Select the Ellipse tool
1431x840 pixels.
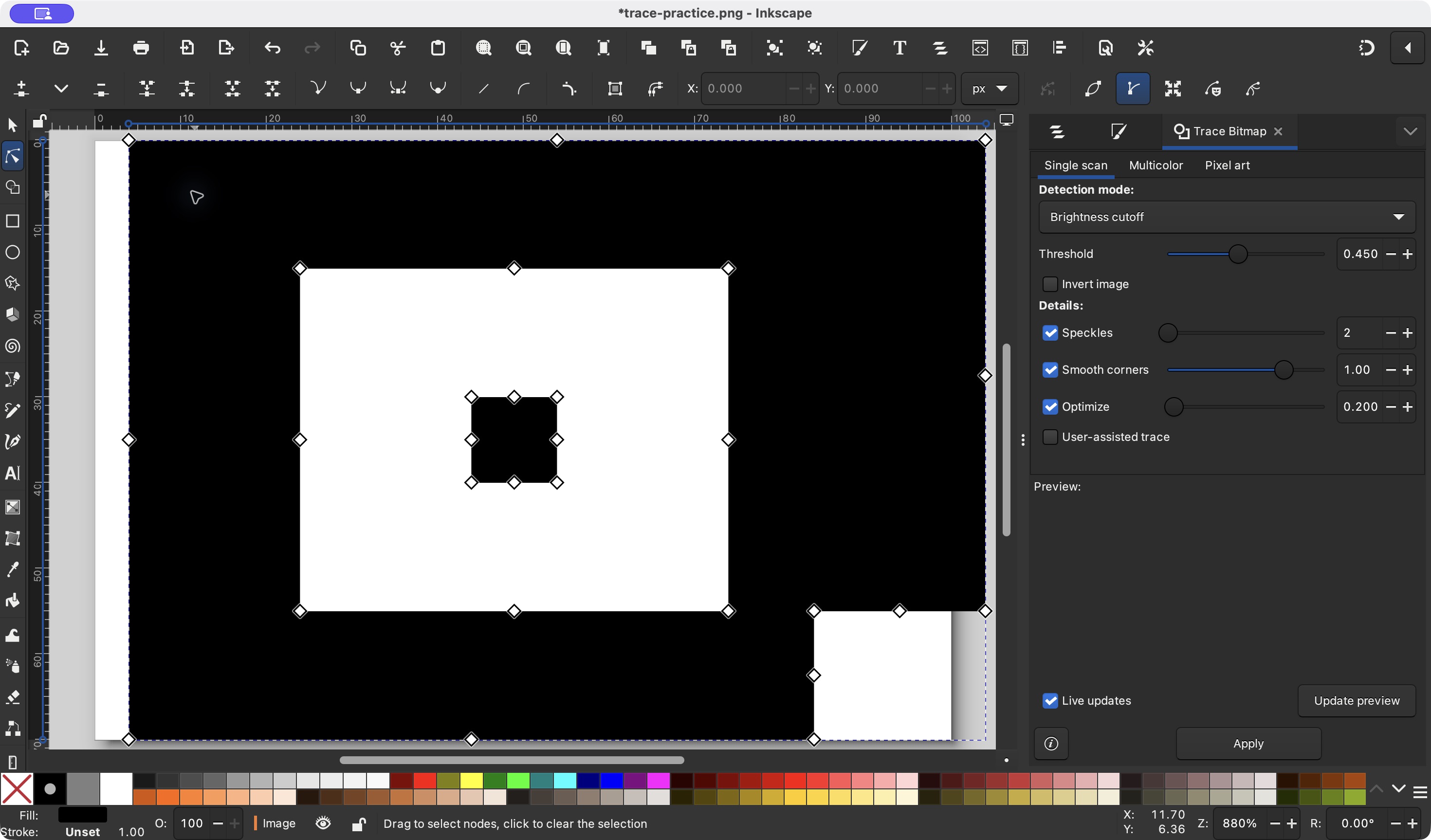pyautogui.click(x=13, y=252)
